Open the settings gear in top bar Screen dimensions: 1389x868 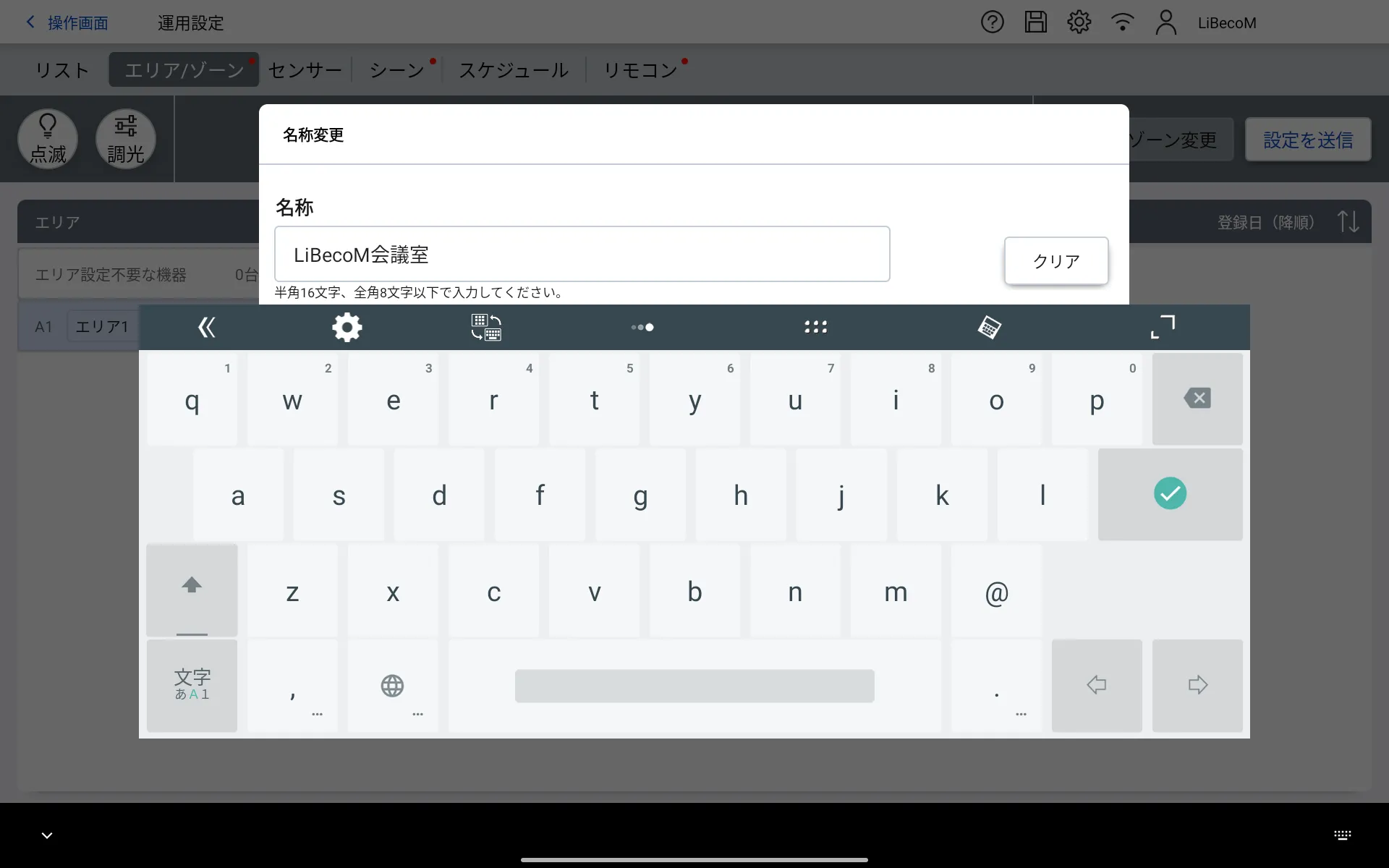[x=1079, y=22]
